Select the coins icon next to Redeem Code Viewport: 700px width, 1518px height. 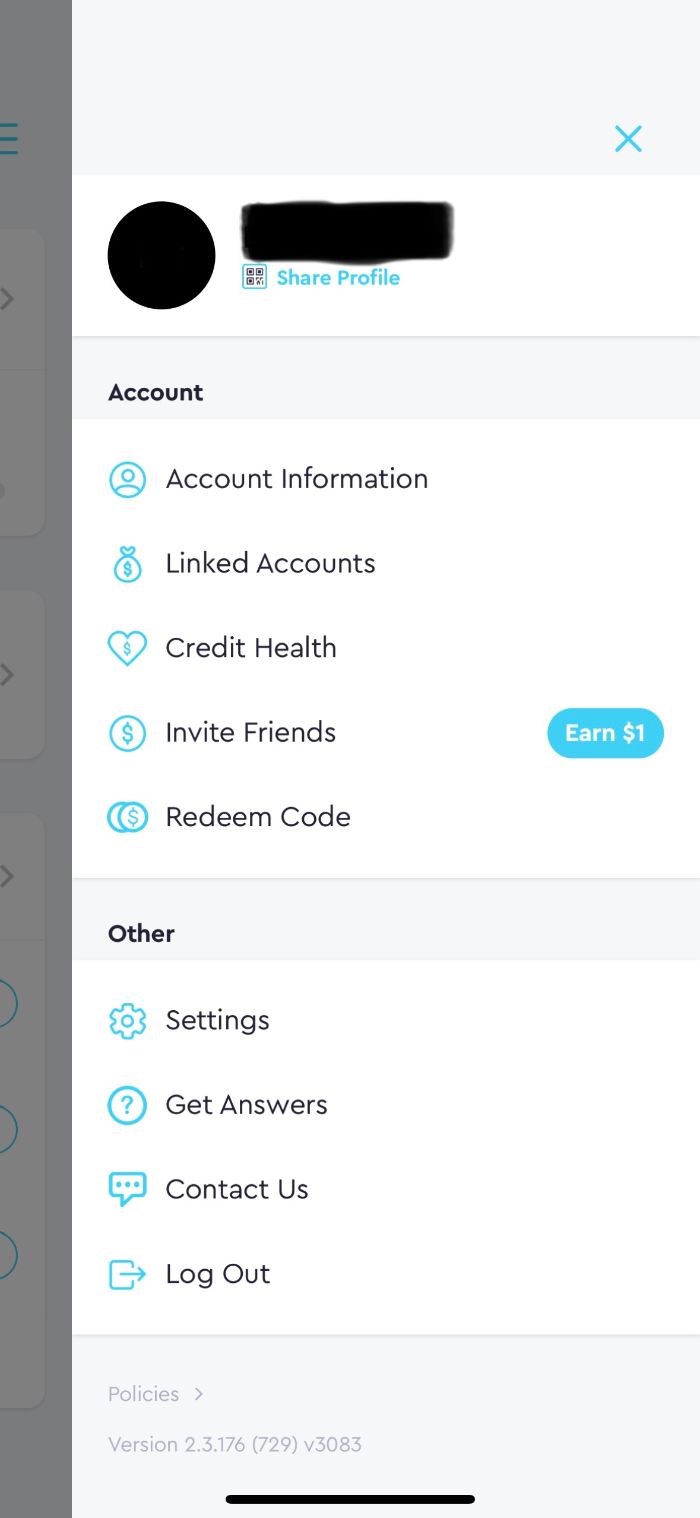[x=127, y=817]
